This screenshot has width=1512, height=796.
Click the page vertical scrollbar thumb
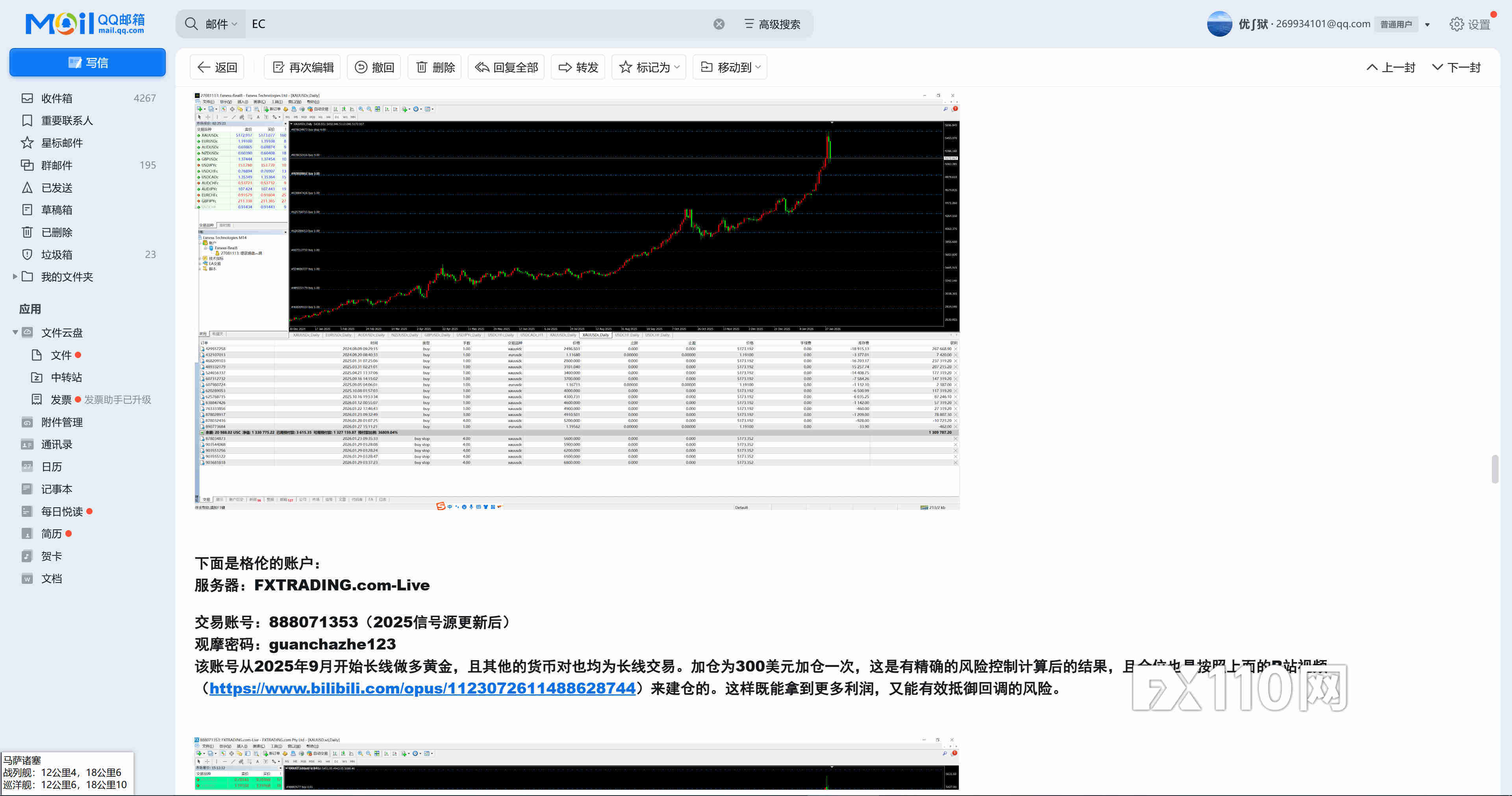tap(1494, 468)
